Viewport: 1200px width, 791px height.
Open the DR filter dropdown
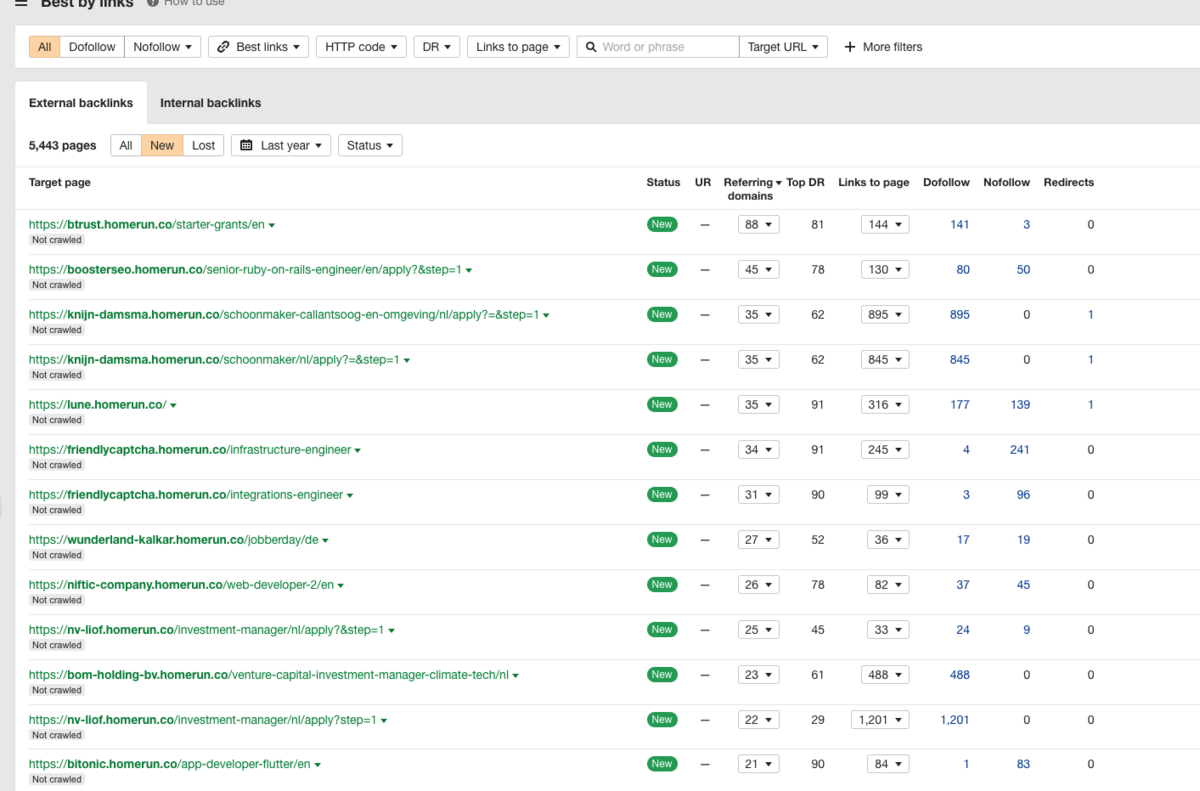click(x=436, y=47)
